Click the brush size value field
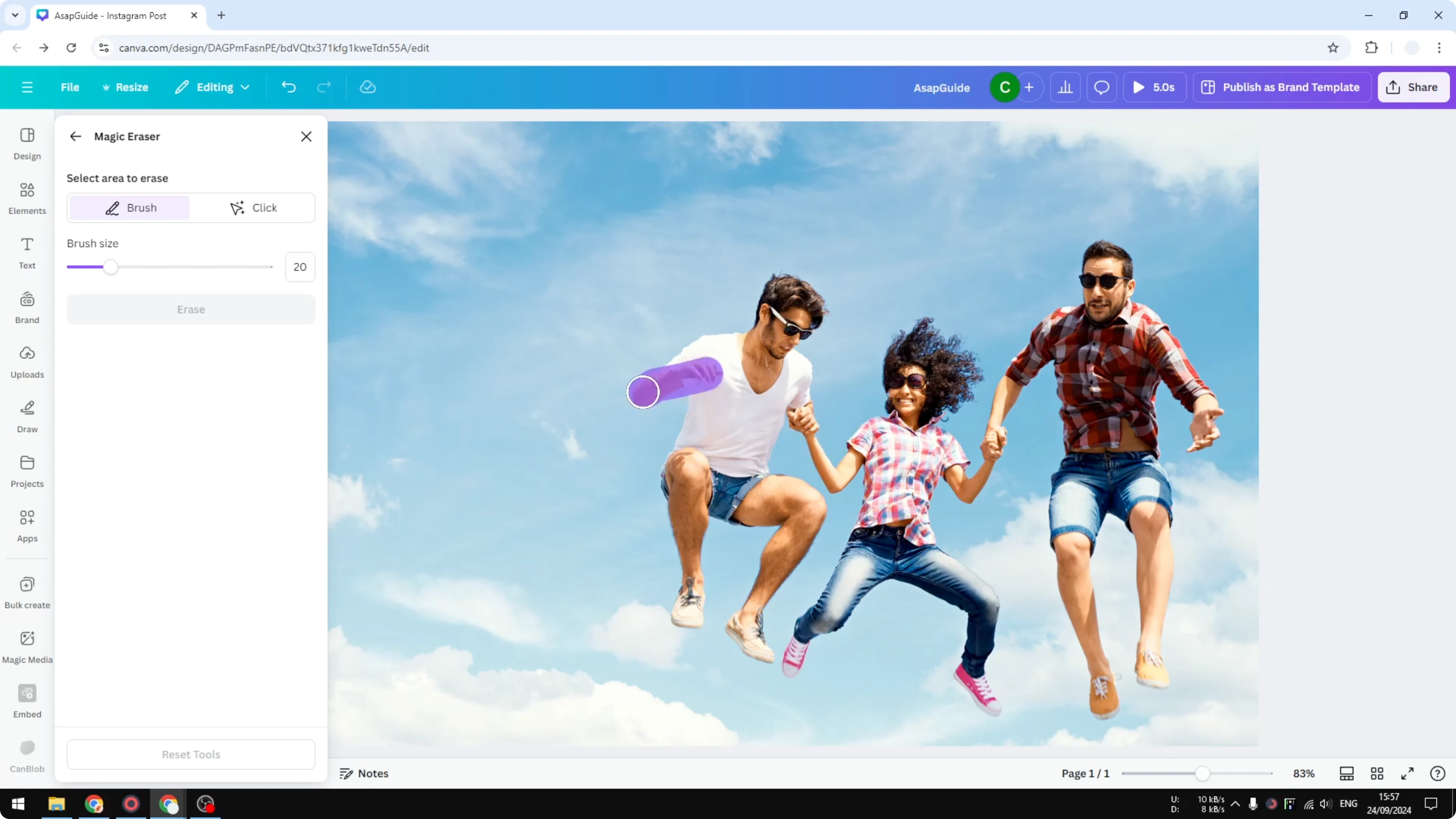Image resolution: width=1456 pixels, height=819 pixels. 300,267
